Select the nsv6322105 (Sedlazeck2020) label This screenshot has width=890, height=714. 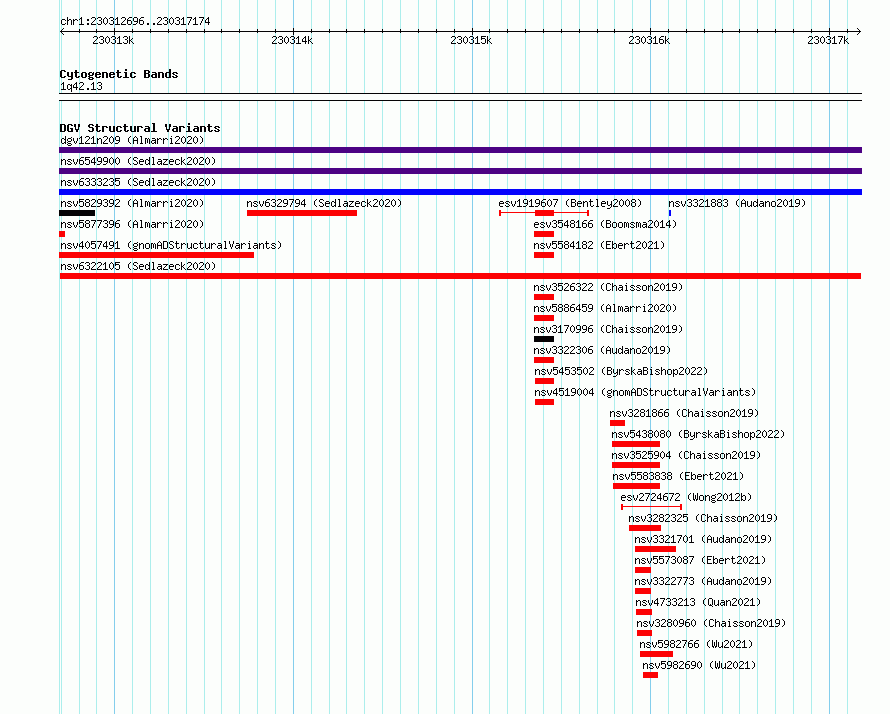(x=138, y=266)
